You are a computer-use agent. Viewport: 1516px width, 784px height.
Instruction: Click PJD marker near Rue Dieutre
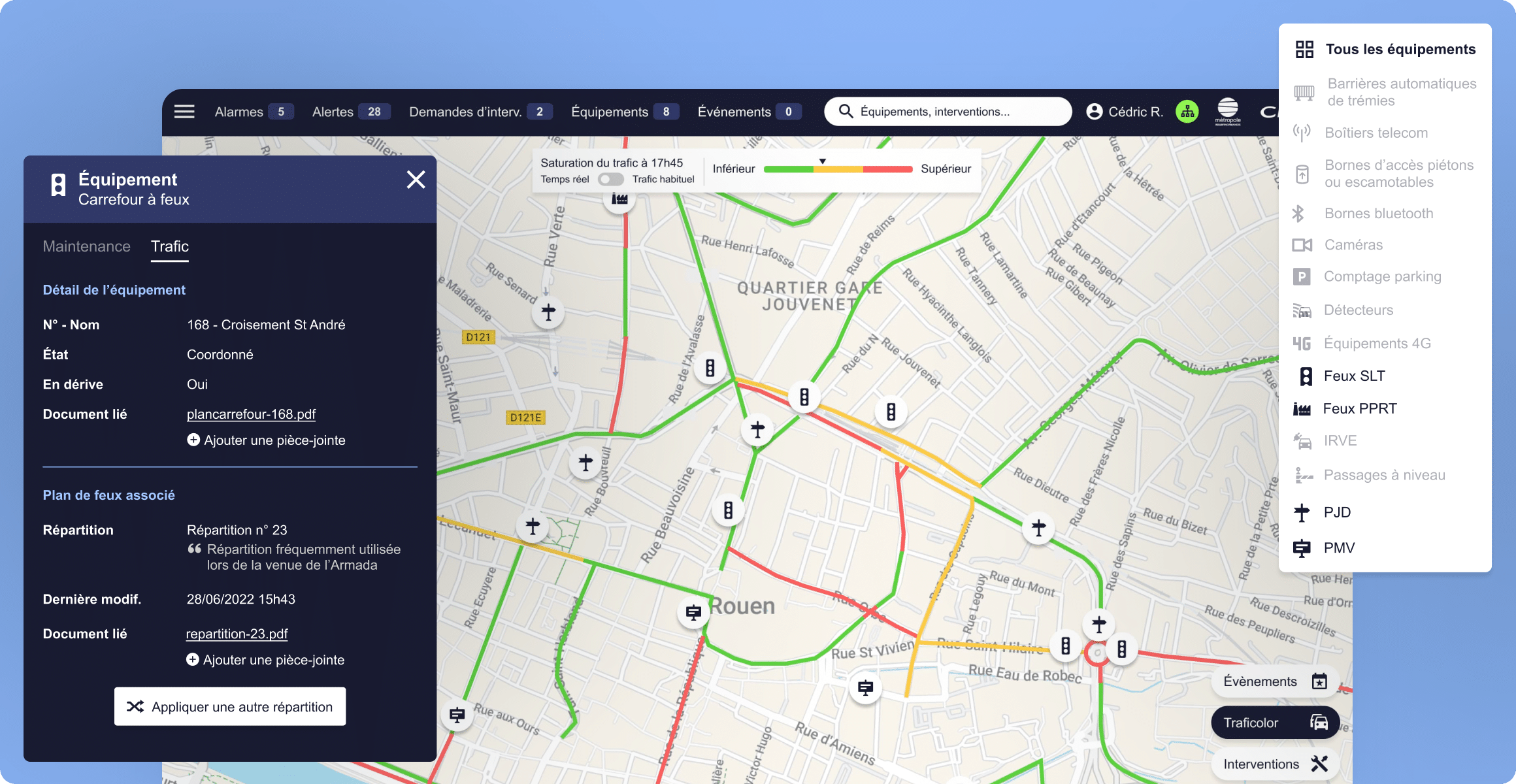1038,527
